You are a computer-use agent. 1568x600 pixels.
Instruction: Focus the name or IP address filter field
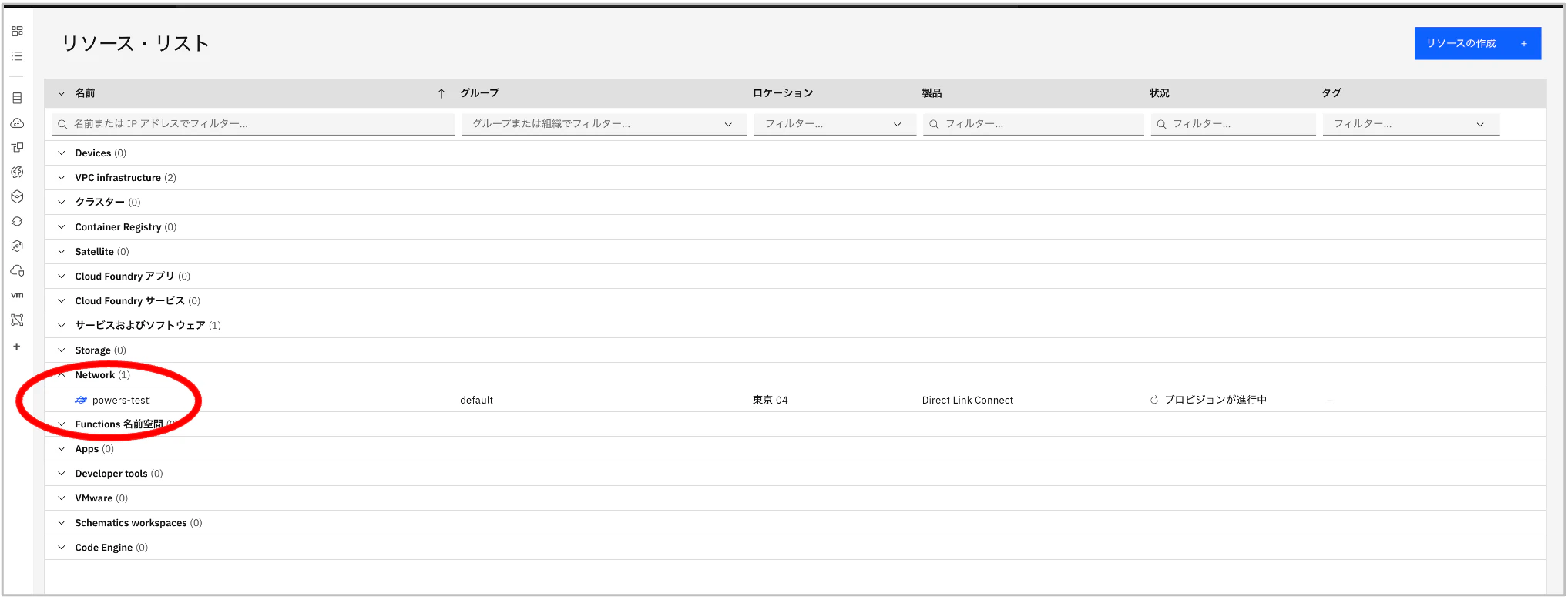click(x=253, y=124)
